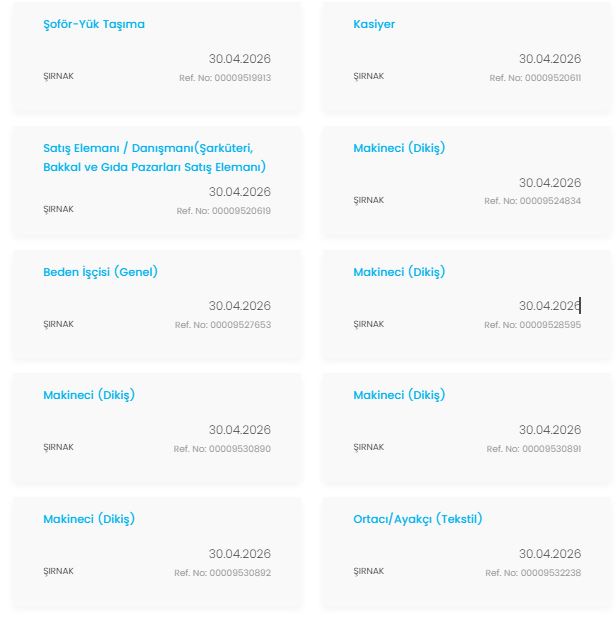Click reference number 00009520619

[224, 211]
